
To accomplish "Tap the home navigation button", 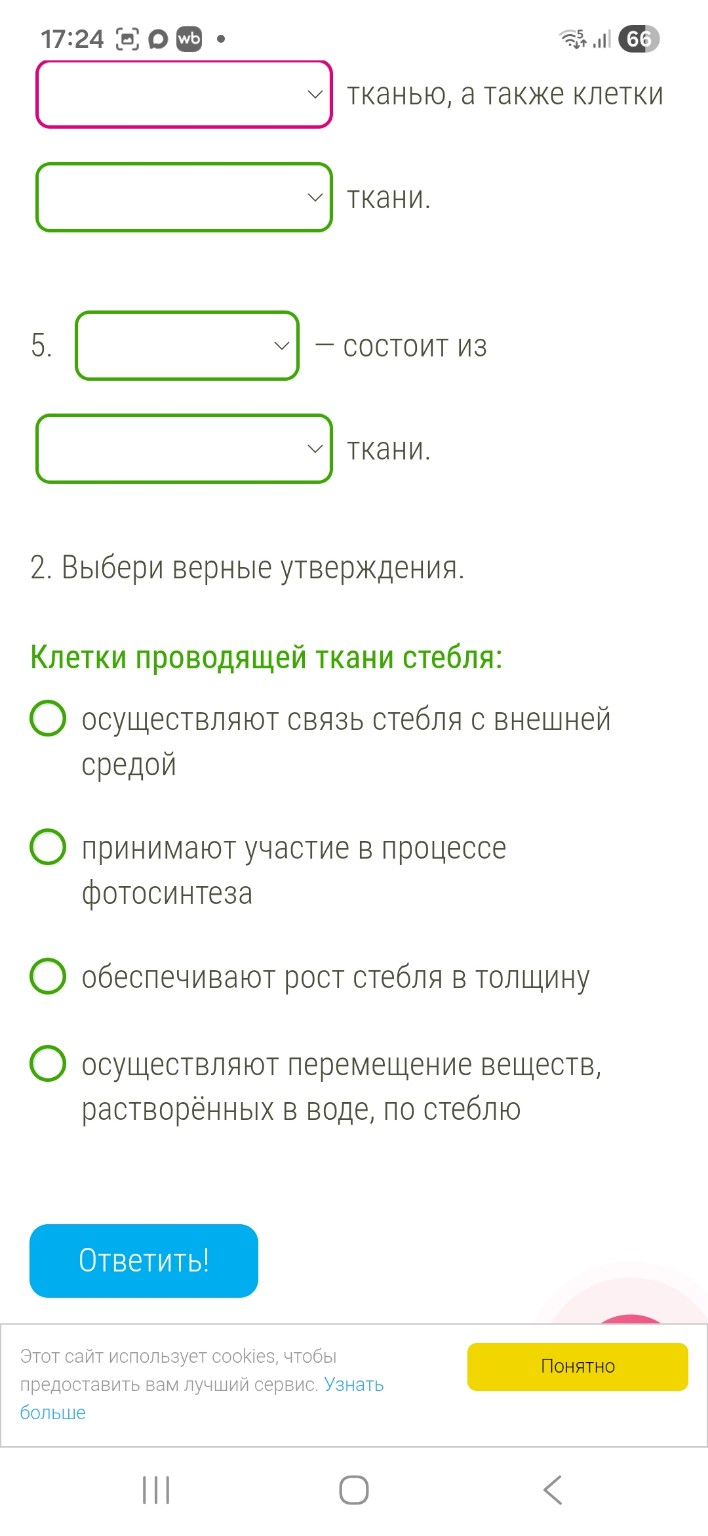I will 352,1489.
